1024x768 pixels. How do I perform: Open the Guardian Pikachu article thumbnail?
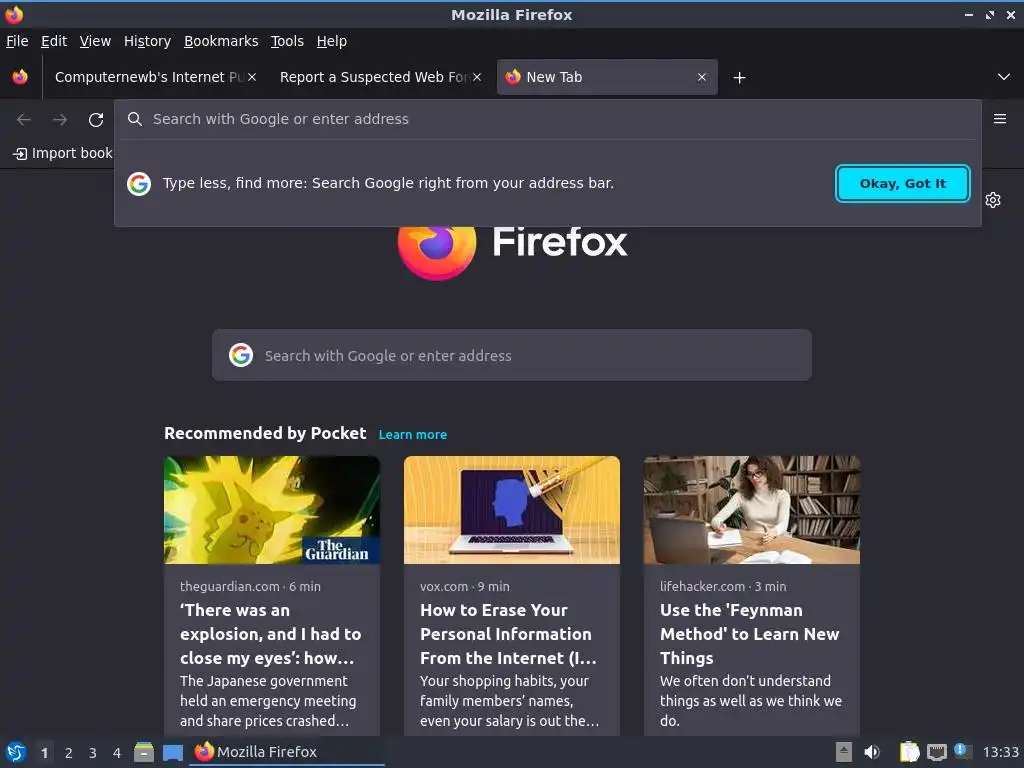point(272,509)
